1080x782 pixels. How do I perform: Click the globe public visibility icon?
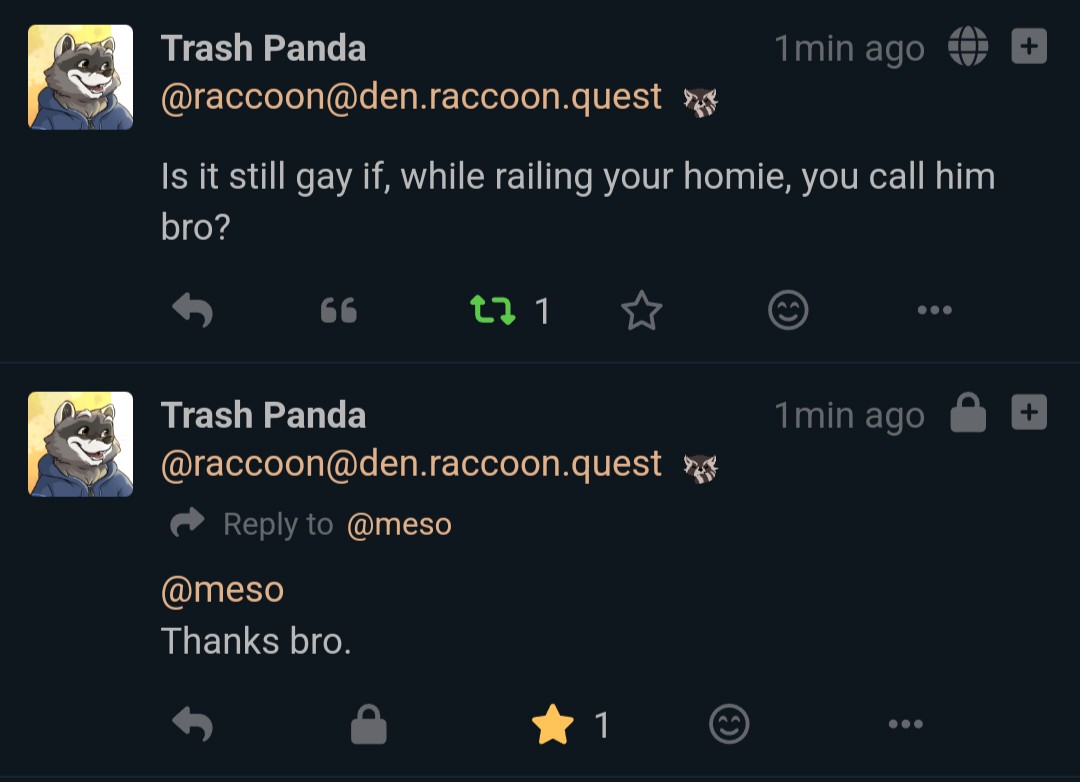pos(968,47)
